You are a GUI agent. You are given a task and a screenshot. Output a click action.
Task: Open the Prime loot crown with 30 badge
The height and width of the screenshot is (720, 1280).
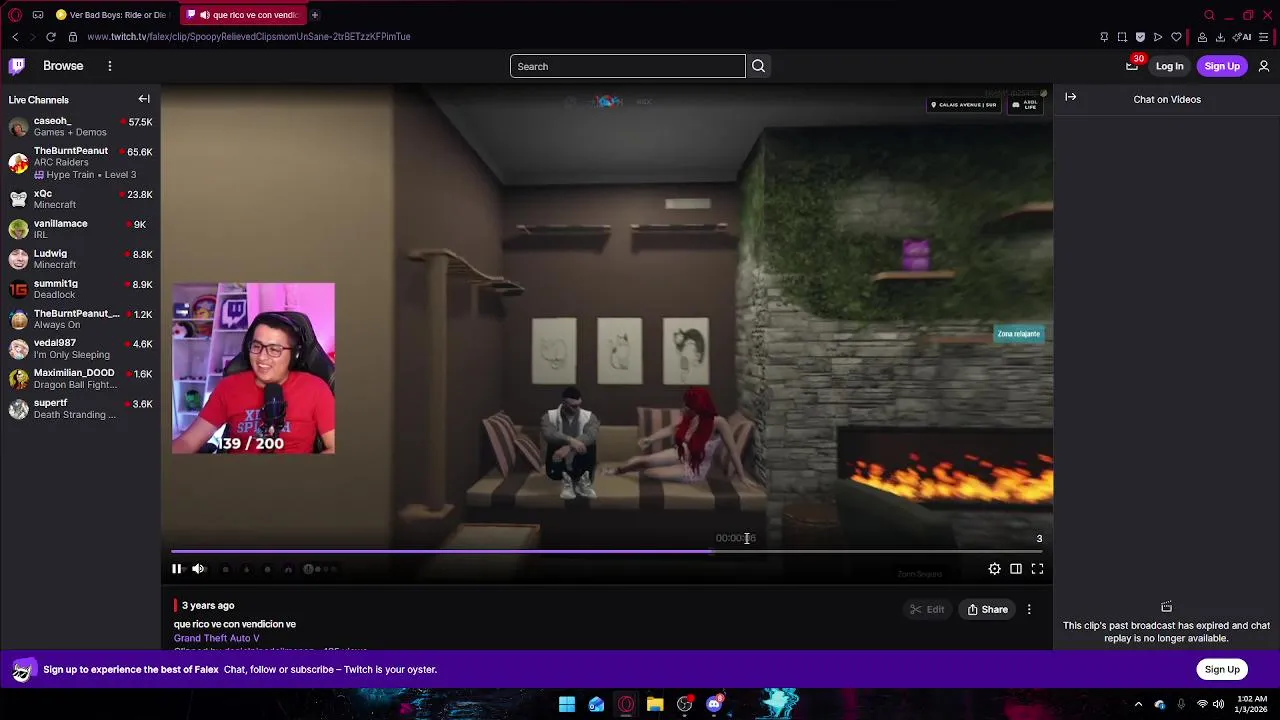(1133, 65)
